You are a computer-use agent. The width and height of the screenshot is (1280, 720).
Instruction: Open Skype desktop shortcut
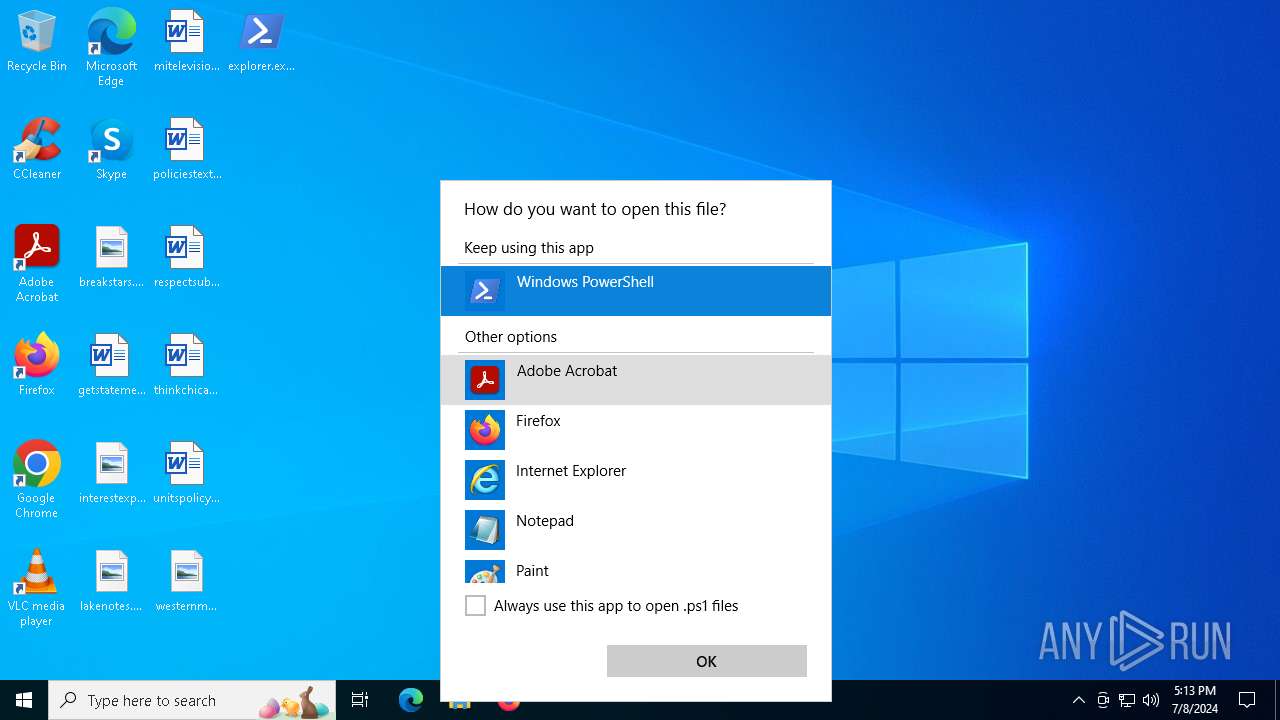click(x=111, y=150)
